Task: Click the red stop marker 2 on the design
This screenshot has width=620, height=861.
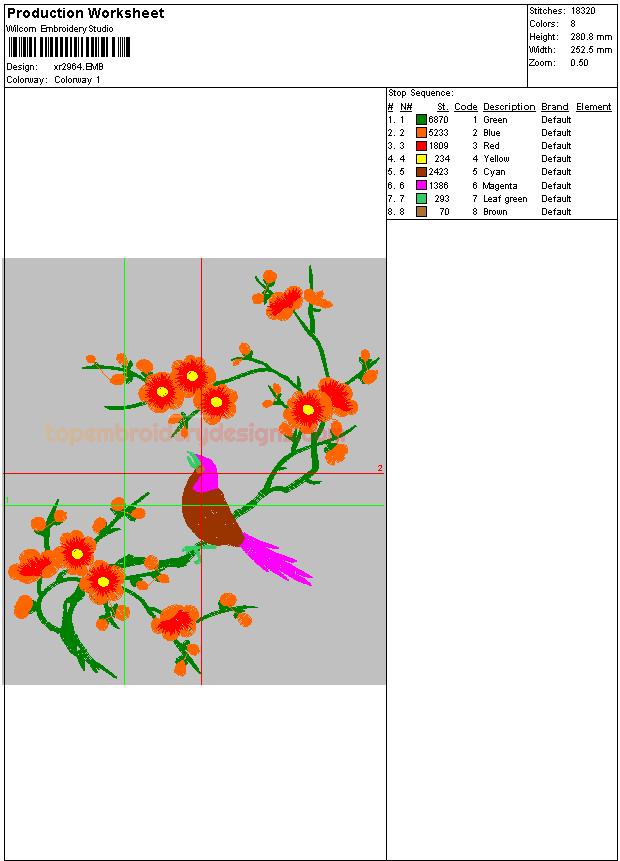Action: [380, 469]
